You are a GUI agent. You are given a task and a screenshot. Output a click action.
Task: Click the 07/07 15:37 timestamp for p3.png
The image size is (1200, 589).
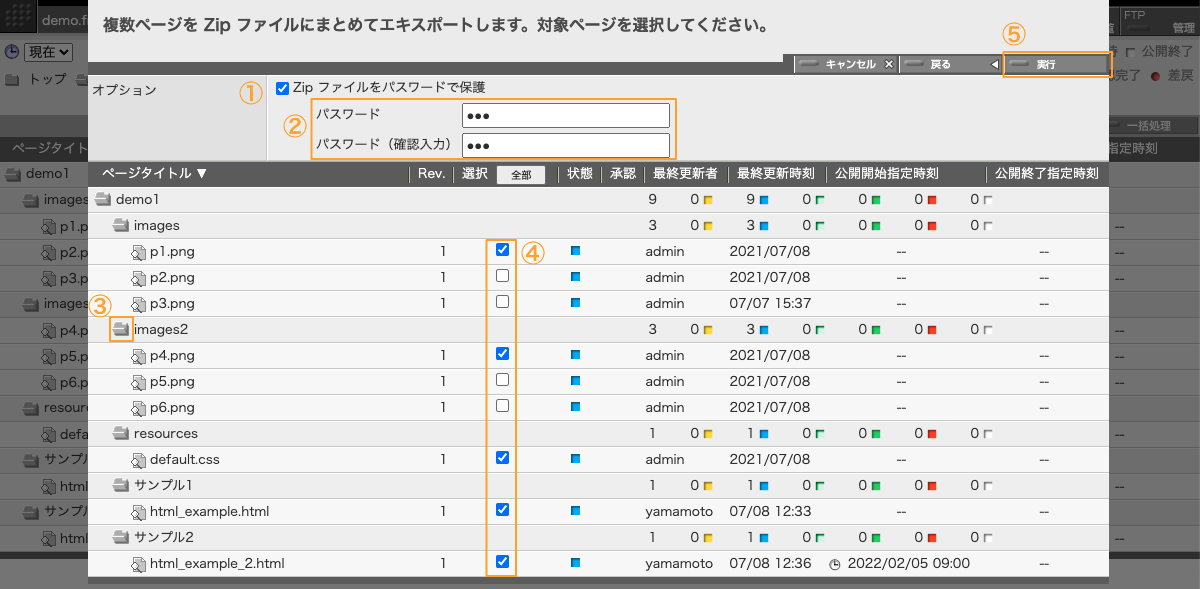(770, 304)
